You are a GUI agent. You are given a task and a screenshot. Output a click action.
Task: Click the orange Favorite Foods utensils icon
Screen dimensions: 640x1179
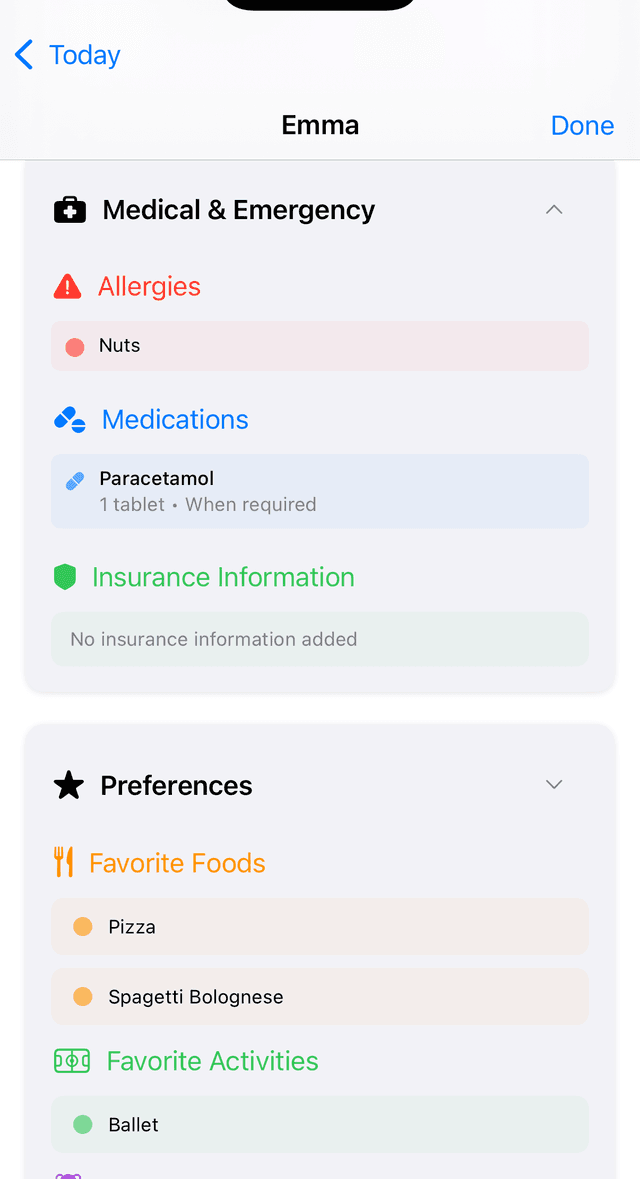coord(65,861)
